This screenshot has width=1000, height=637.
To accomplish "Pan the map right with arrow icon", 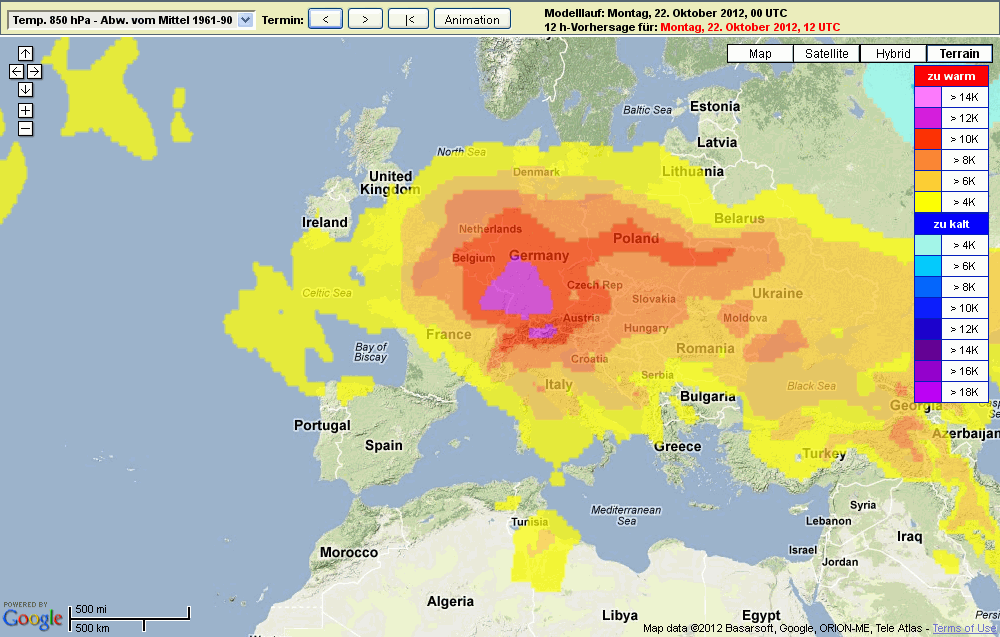I will click(34, 71).
